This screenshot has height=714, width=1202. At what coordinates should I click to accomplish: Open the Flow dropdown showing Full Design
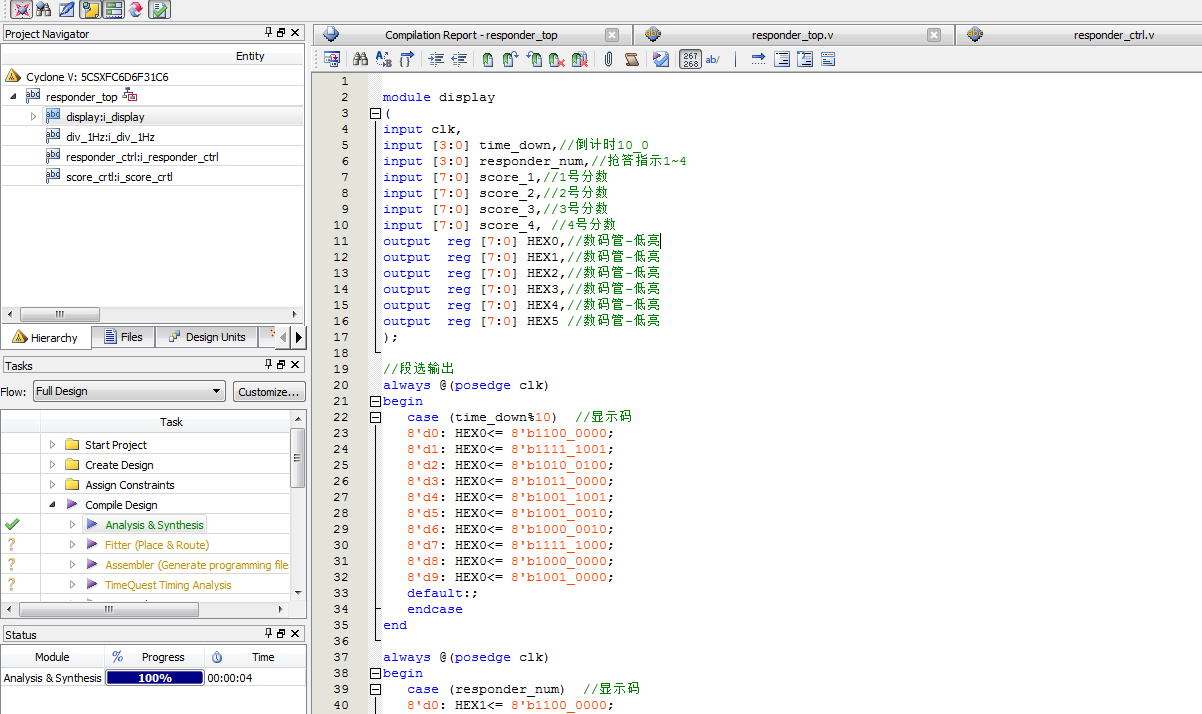[129, 392]
